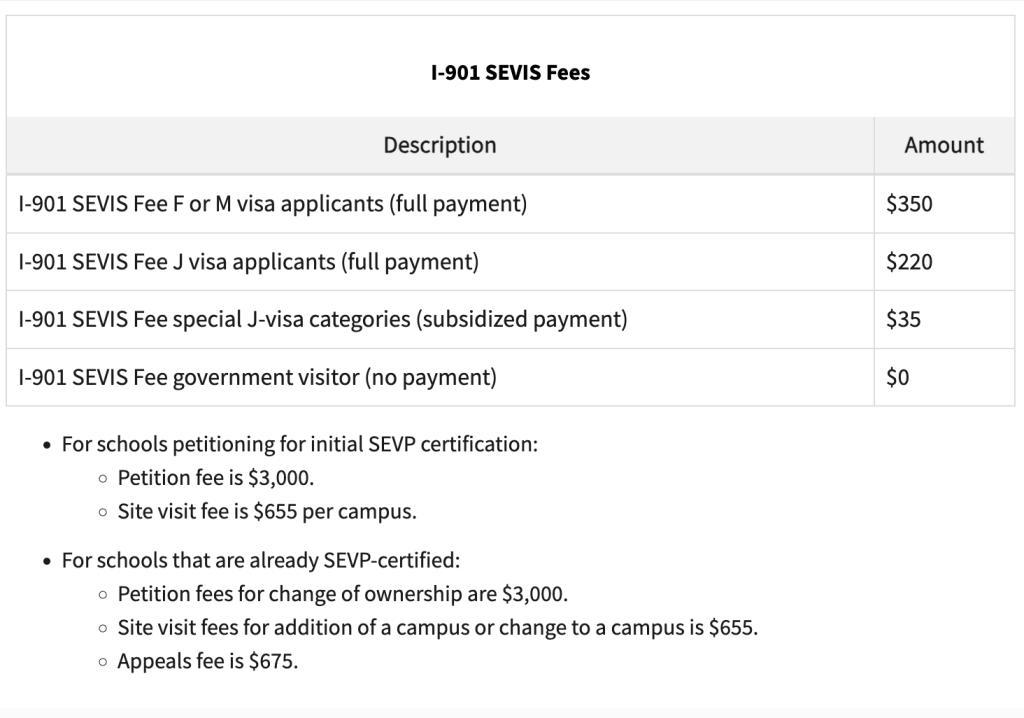Click the solid bullet before initial certification
1024x718 pixels.
[x=46, y=446]
